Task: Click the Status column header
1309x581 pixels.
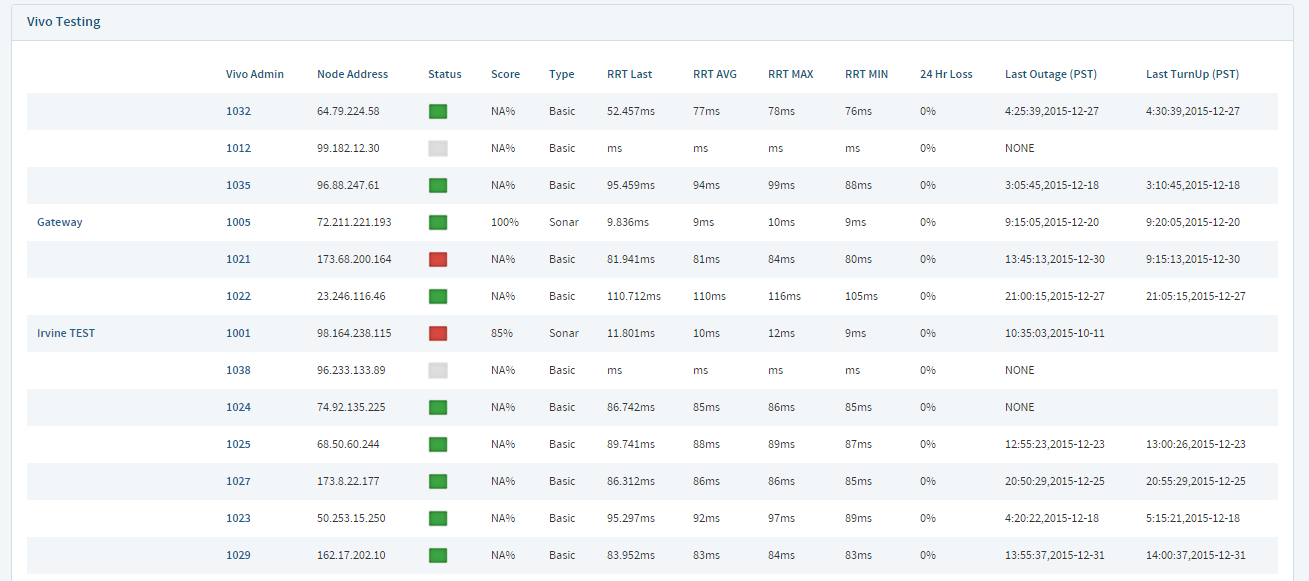Action: (445, 74)
